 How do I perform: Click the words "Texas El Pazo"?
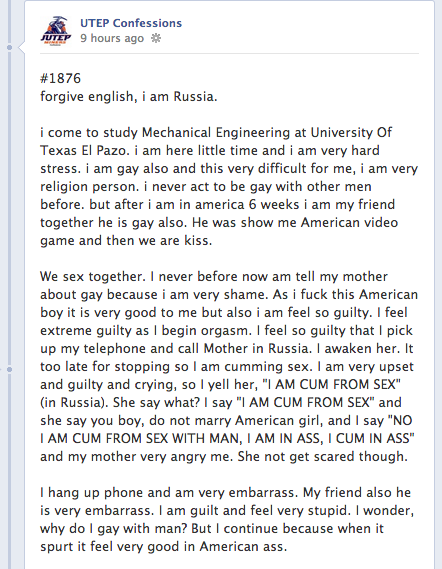tap(83, 150)
